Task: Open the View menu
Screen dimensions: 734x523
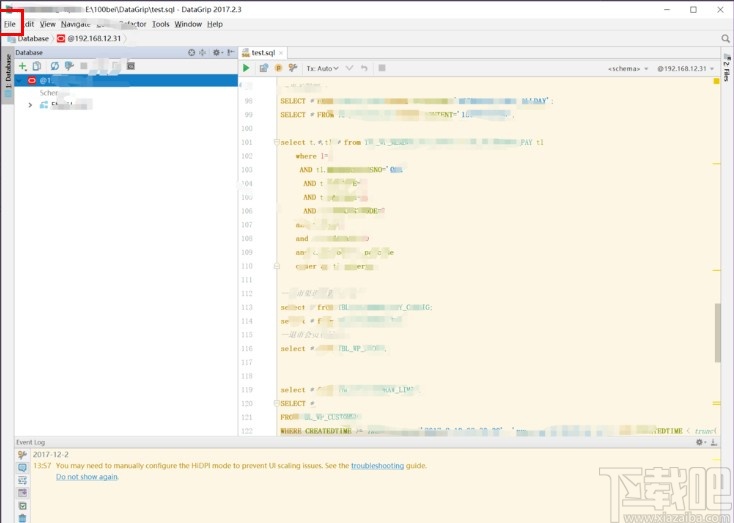Action: coord(47,24)
